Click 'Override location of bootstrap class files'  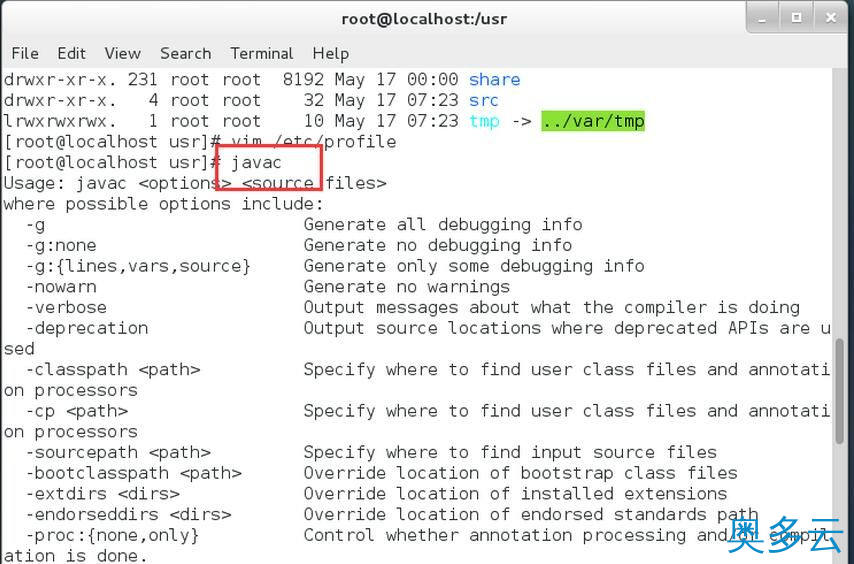click(521, 473)
